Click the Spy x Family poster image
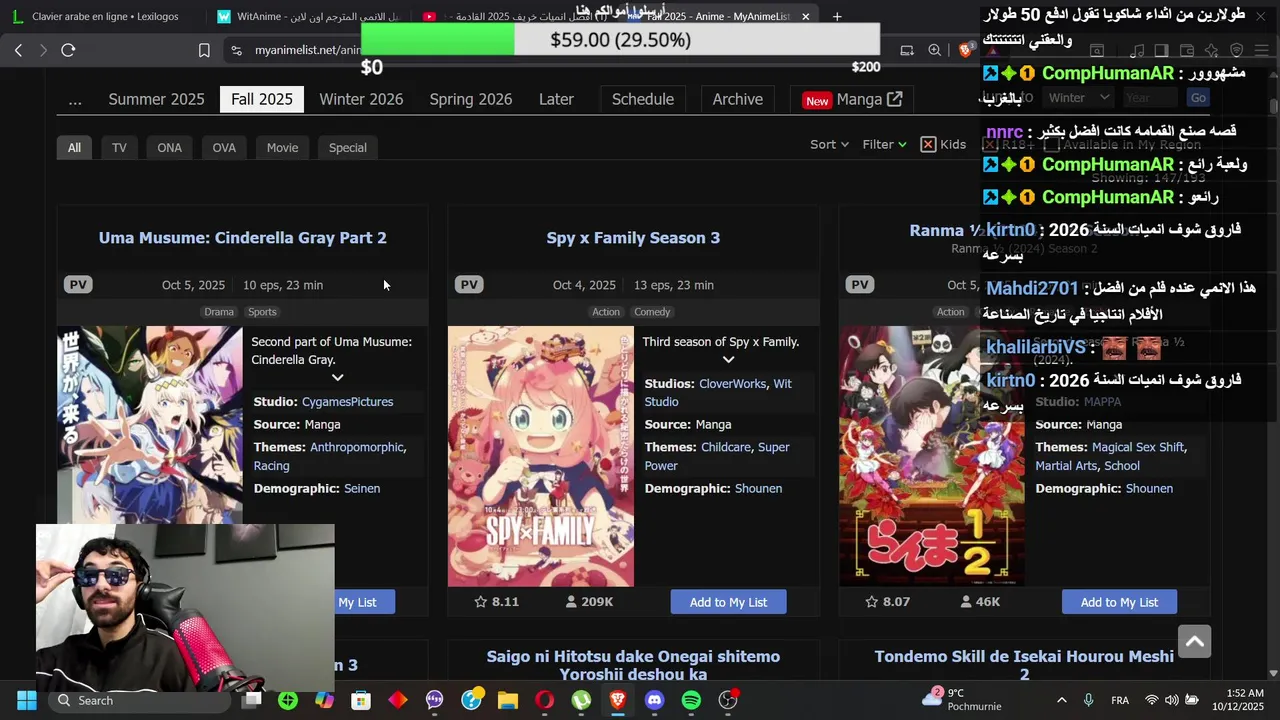This screenshot has width=1280, height=720. [x=540, y=456]
